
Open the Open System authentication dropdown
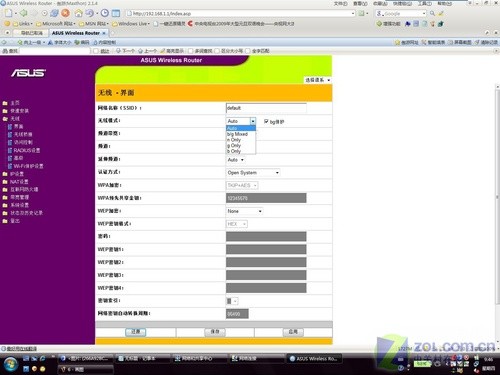[253, 173]
